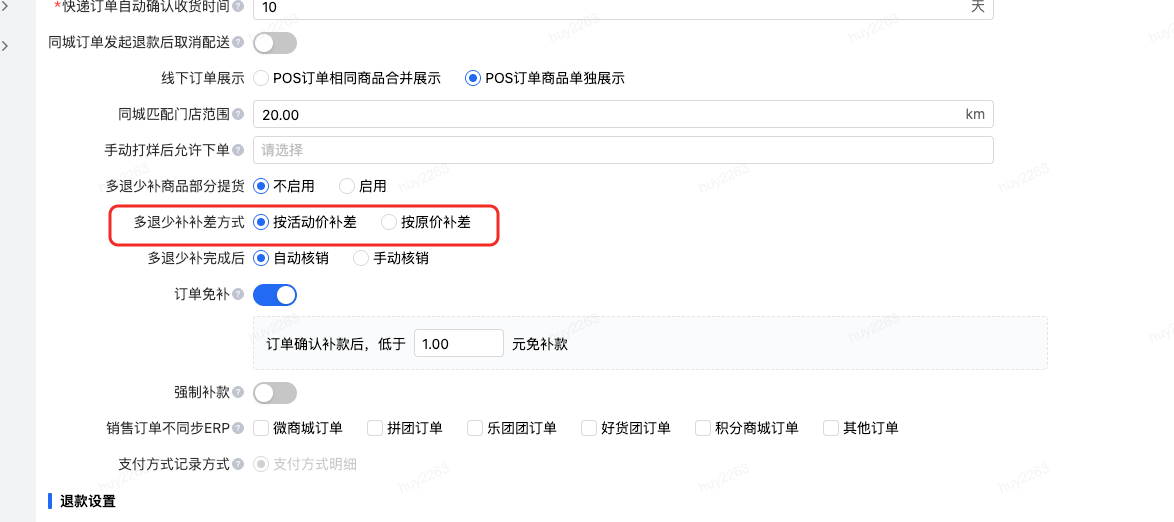Click help icon beside 同城匹配门店范围
The width and height of the screenshot is (1174, 522).
coord(238,115)
